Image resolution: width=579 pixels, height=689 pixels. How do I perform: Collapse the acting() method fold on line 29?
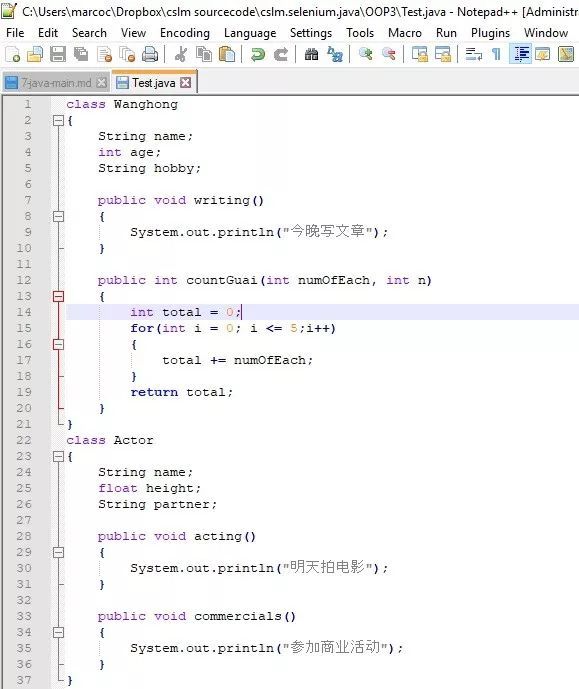(x=58, y=552)
